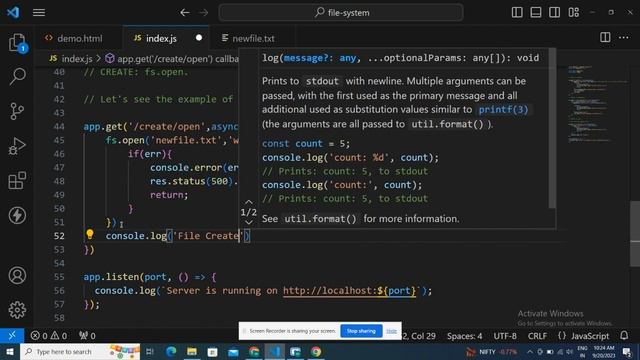
Task: Open the remote window indicator in status bar
Action: (x=12, y=336)
